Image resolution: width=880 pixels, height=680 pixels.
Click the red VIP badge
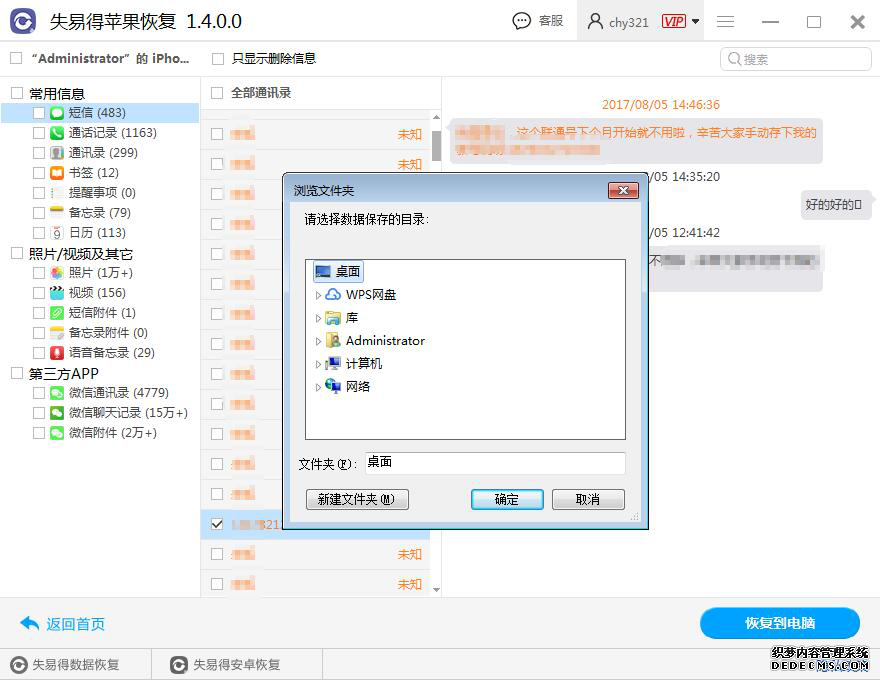coord(673,21)
